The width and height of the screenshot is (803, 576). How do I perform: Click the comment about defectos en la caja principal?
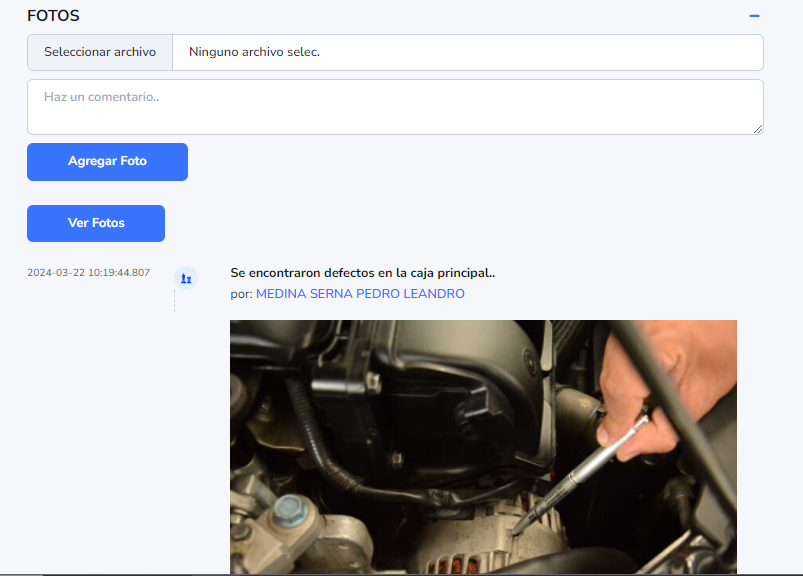[363, 273]
